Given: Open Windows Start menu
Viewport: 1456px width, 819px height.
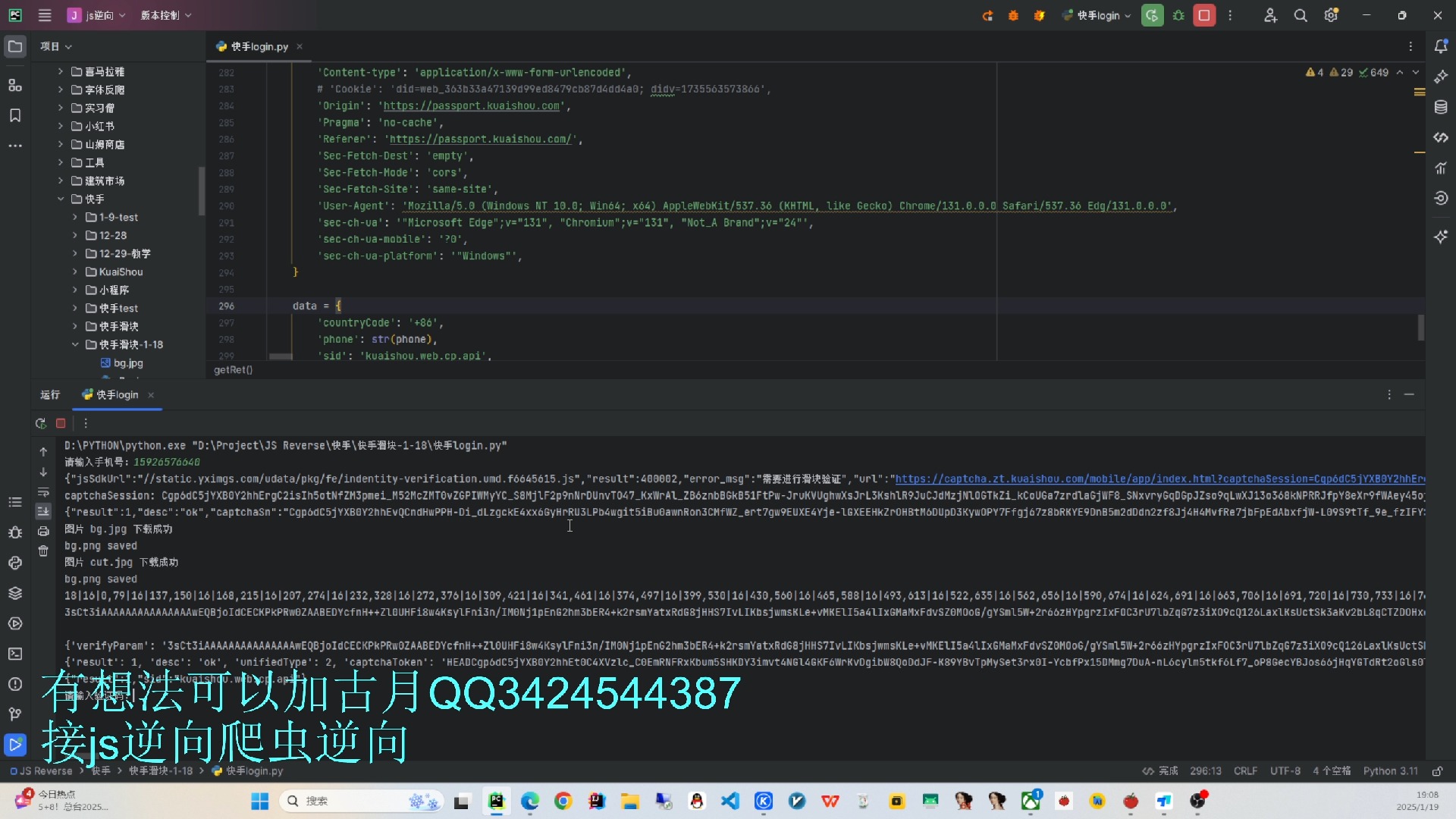Looking at the screenshot, I should [259, 802].
